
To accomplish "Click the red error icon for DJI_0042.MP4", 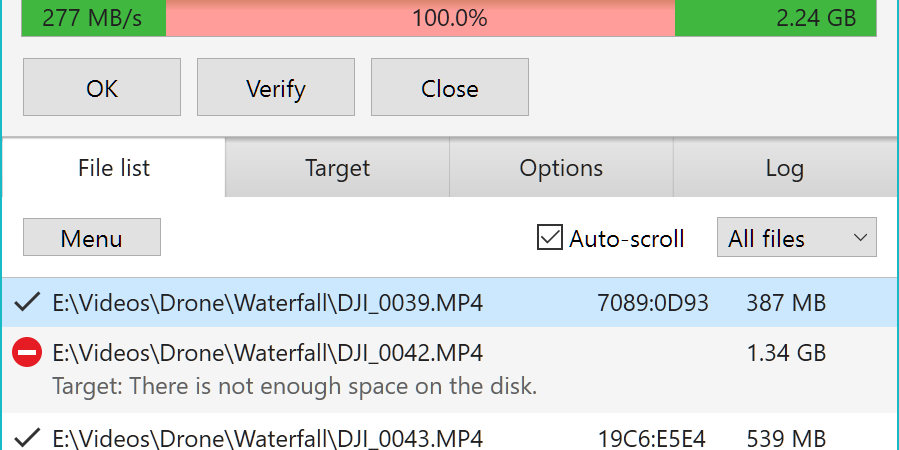I will tap(27, 353).
